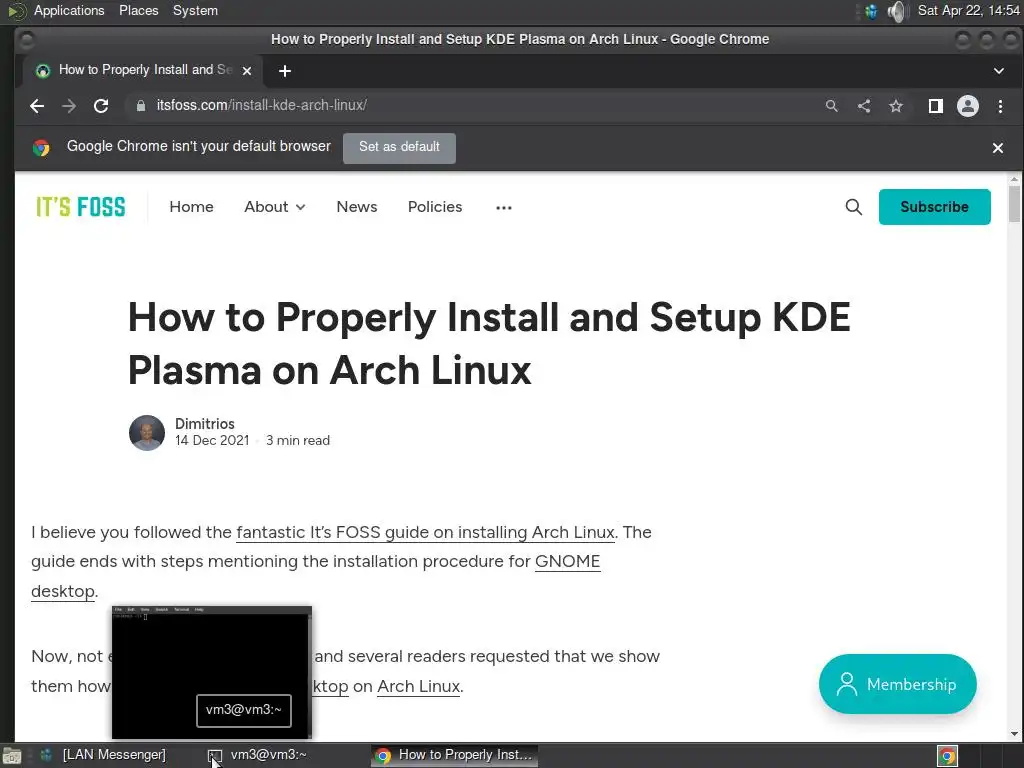Click the '3 min read' text
1024x768 pixels.
[x=298, y=441]
